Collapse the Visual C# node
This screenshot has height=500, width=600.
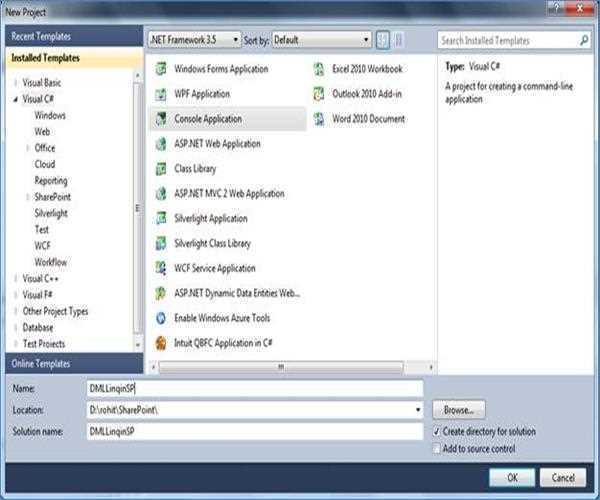(x=16, y=99)
